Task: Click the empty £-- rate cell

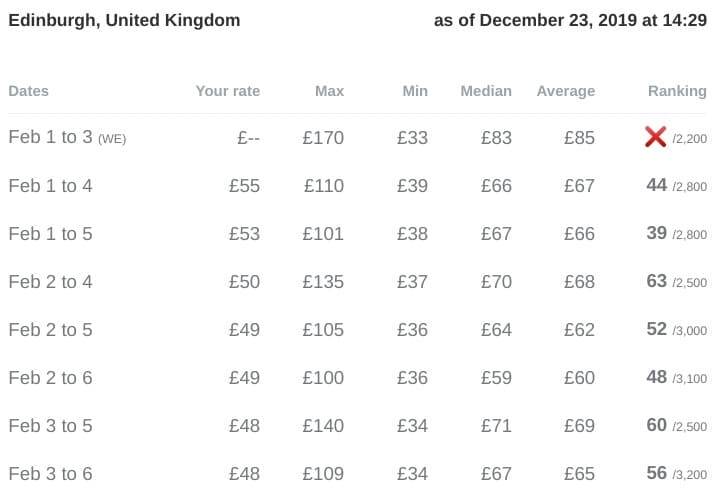Action: pos(248,138)
